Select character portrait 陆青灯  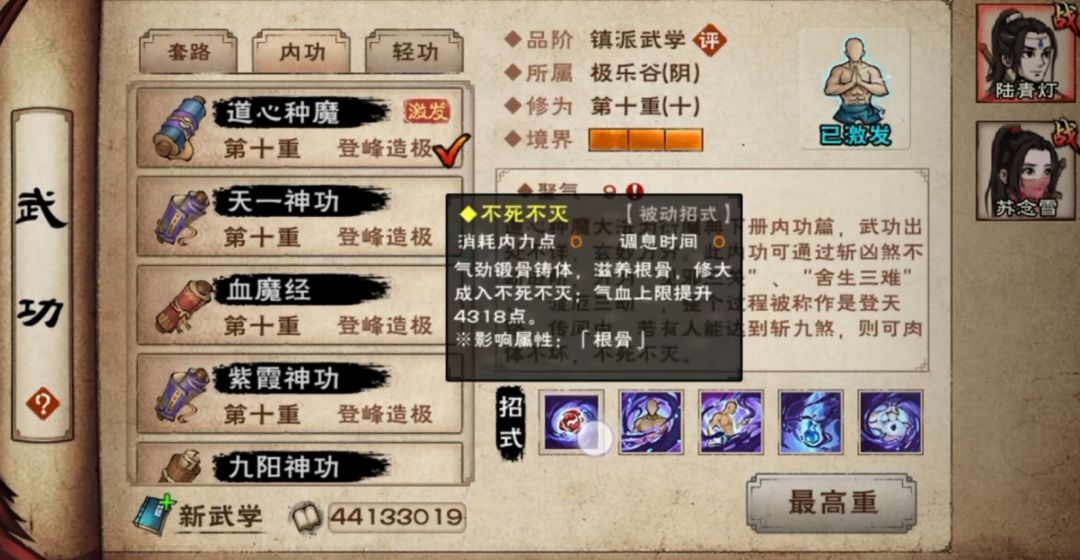pyautogui.click(x=1025, y=54)
